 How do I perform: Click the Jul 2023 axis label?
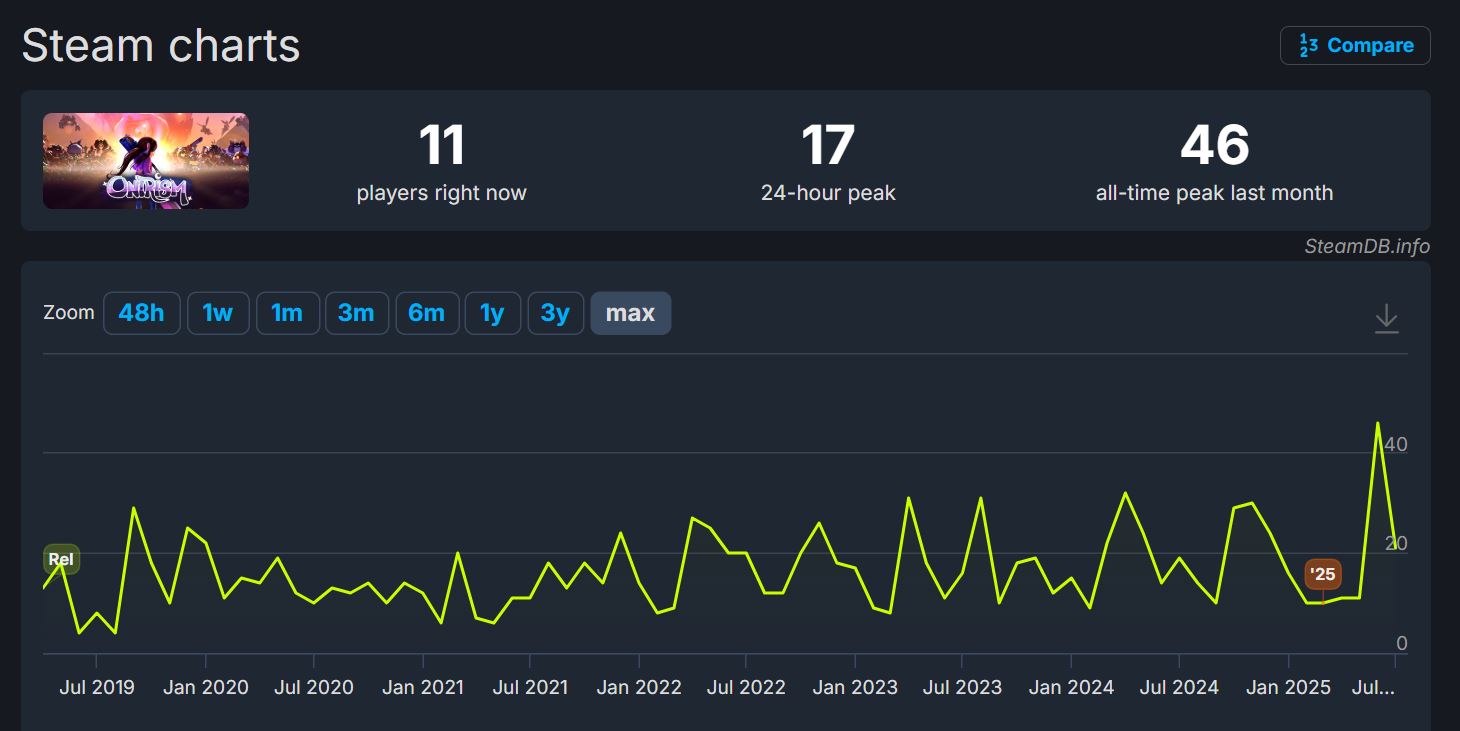coord(962,687)
